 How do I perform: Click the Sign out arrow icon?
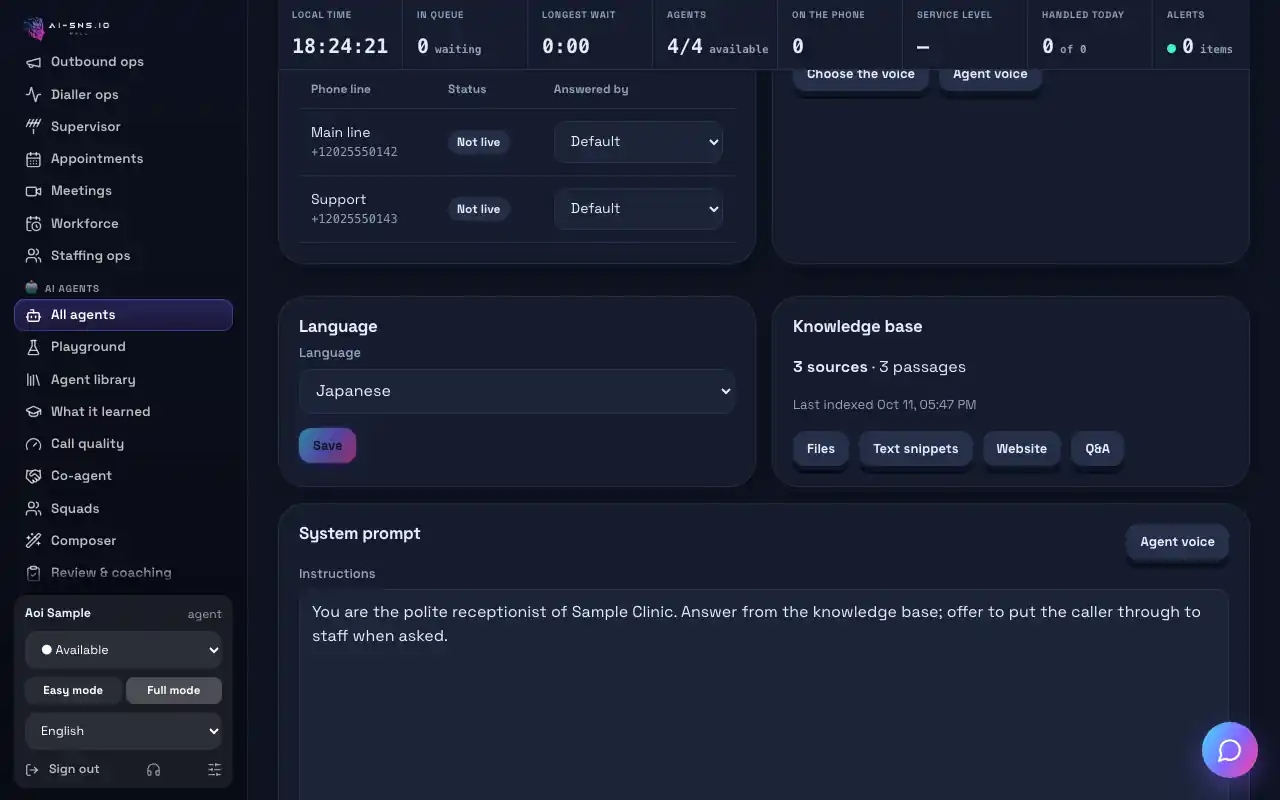(33, 770)
